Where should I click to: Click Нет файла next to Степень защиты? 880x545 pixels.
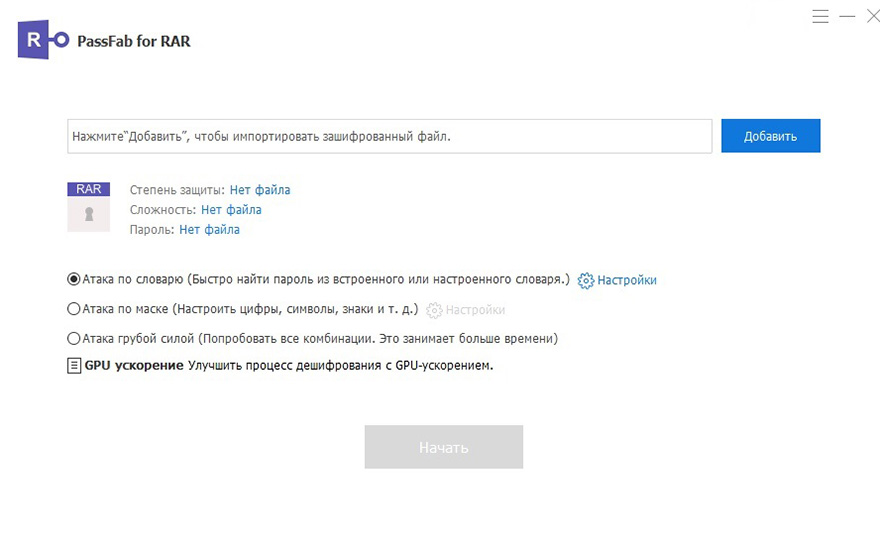click(x=260, y=190)
